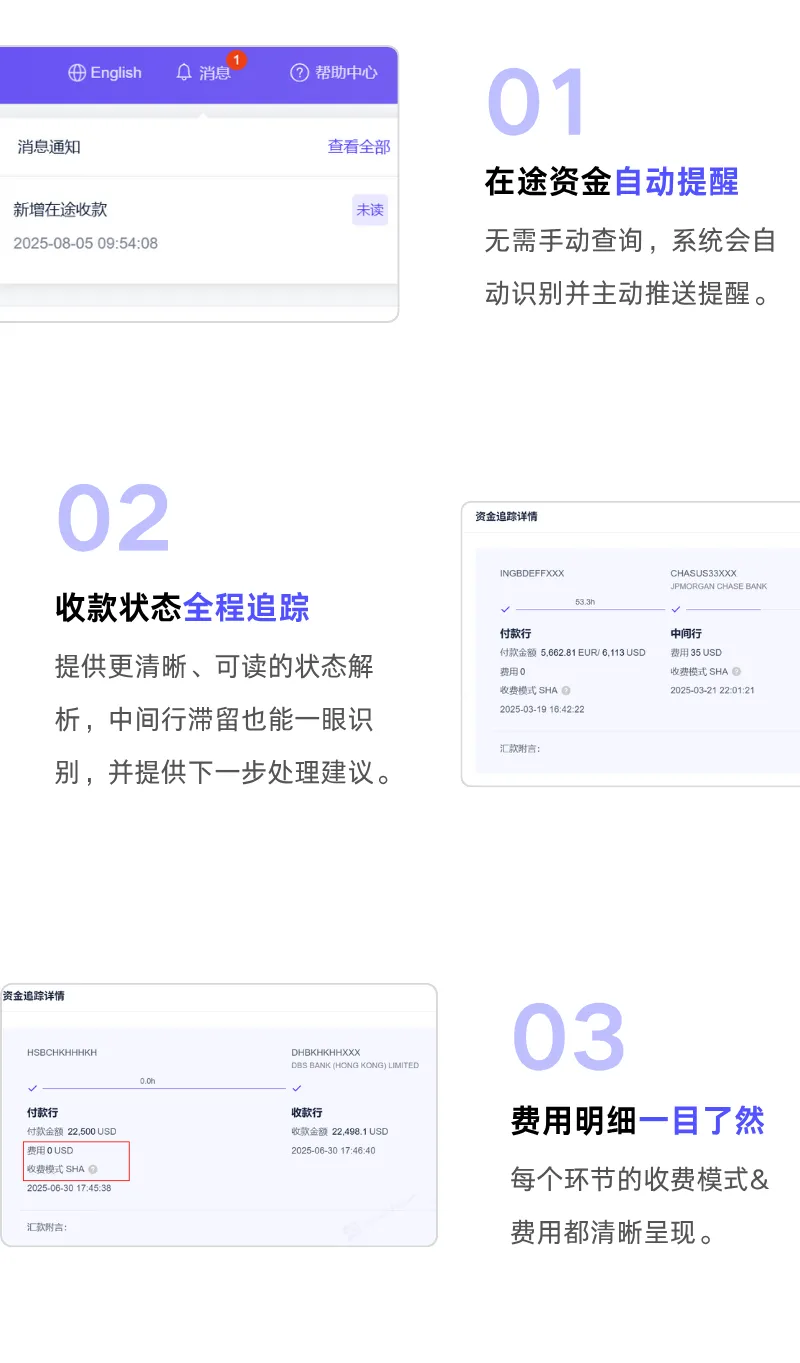Open the 帮助中心 question mark icon

[298, 72]
